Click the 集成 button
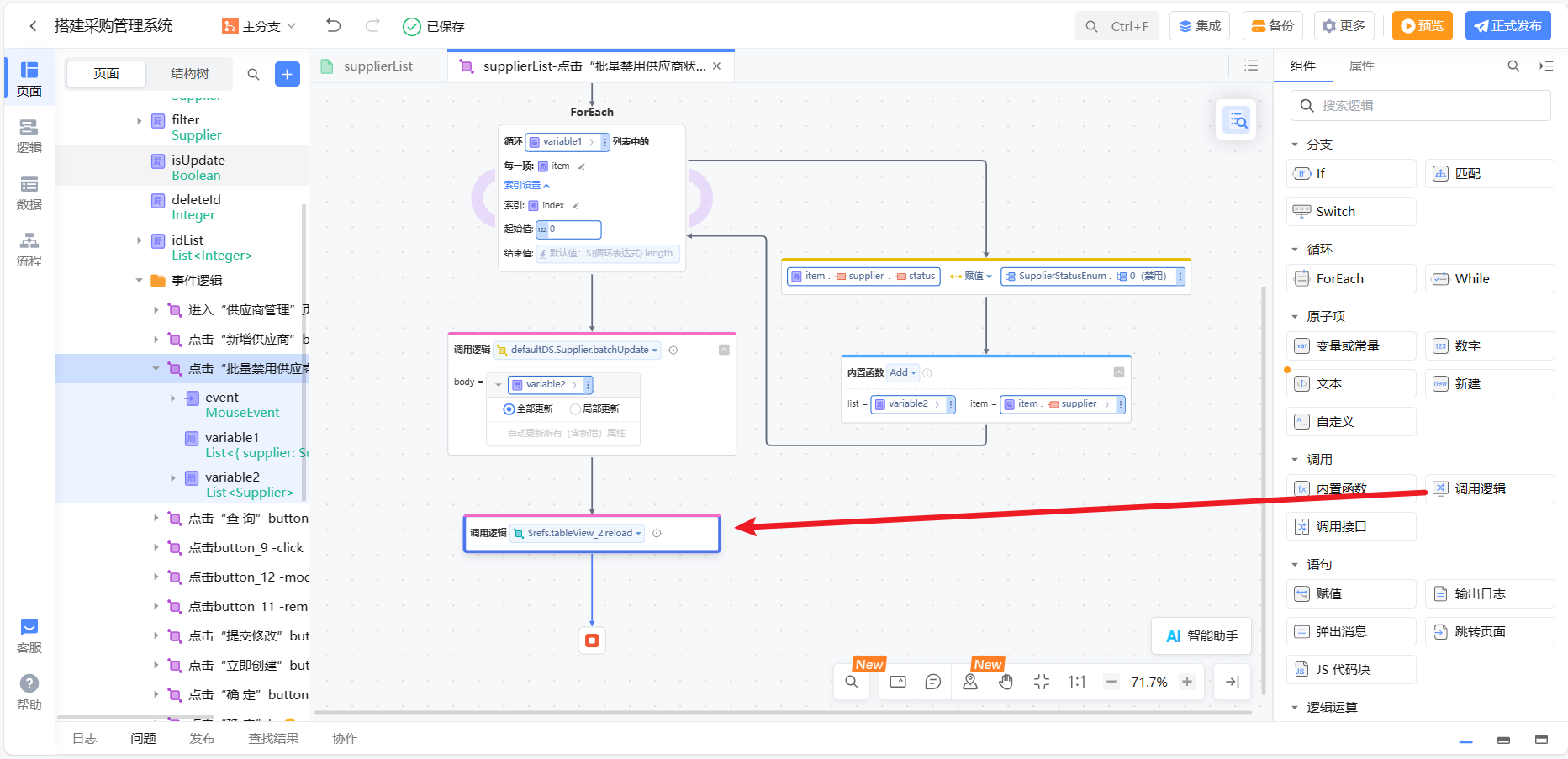Viewport: 1568px width, 759px height. (x=1200, y=26)
